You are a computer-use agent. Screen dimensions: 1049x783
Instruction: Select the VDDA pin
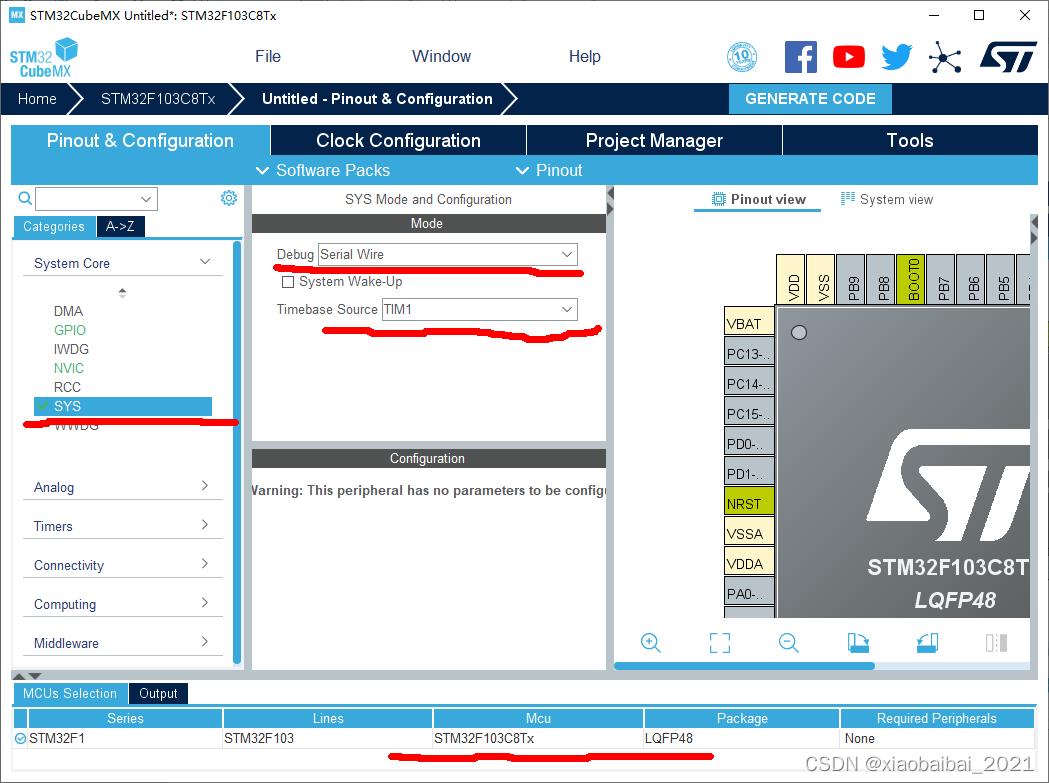[749, 563]
